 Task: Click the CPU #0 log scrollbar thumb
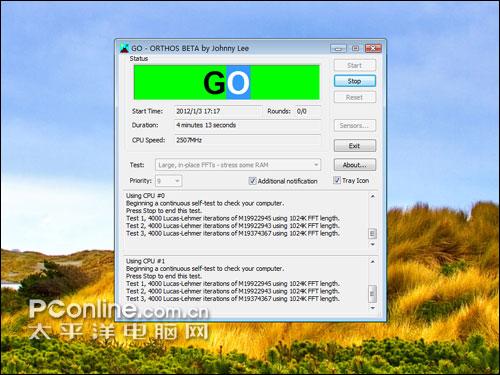pos(372,234)
